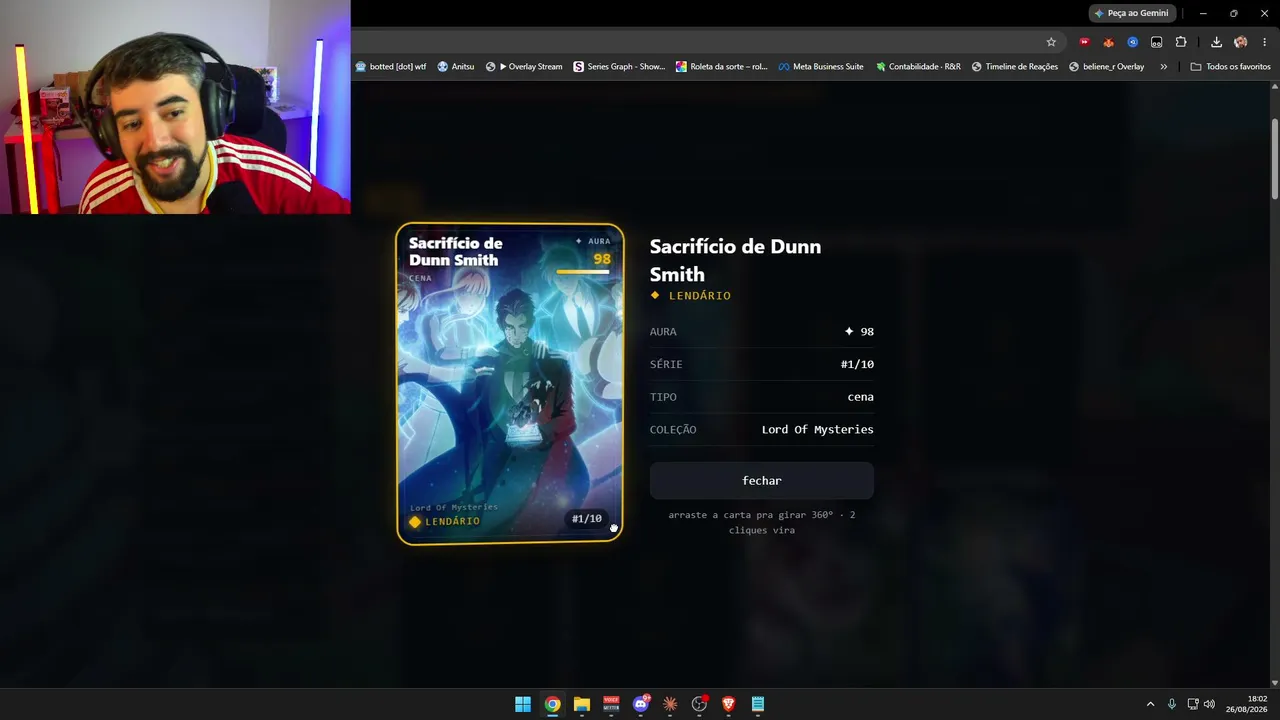Click the Chrome taskbar icon
This screenshot has width=1280, height=720.
[x=552, y=704]
